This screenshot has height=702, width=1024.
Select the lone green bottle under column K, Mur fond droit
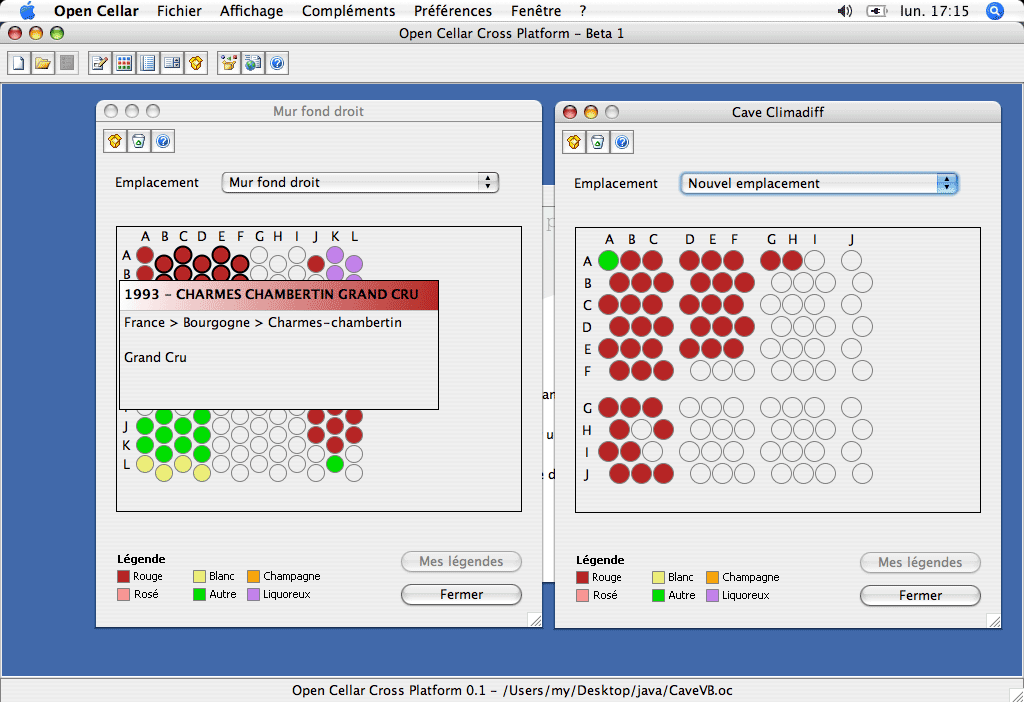[335, 464]
